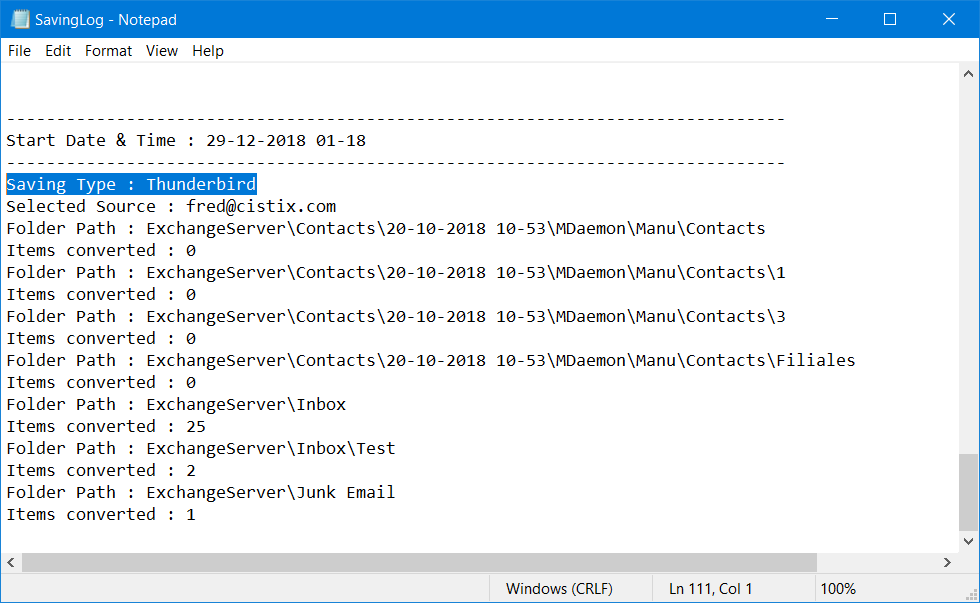Close the SavingLog Notepad window
980x603 pixels.
(x=949, y=19)
